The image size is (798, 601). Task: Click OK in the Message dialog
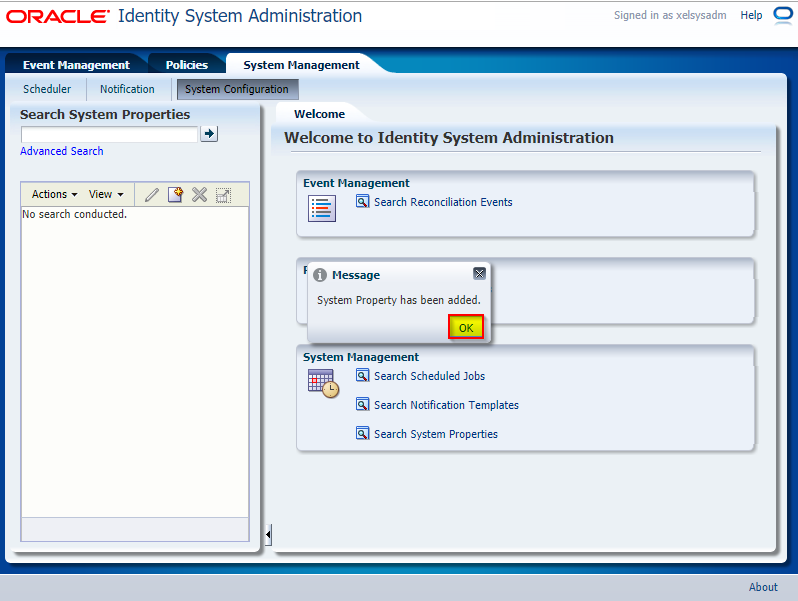click(466, 327)
